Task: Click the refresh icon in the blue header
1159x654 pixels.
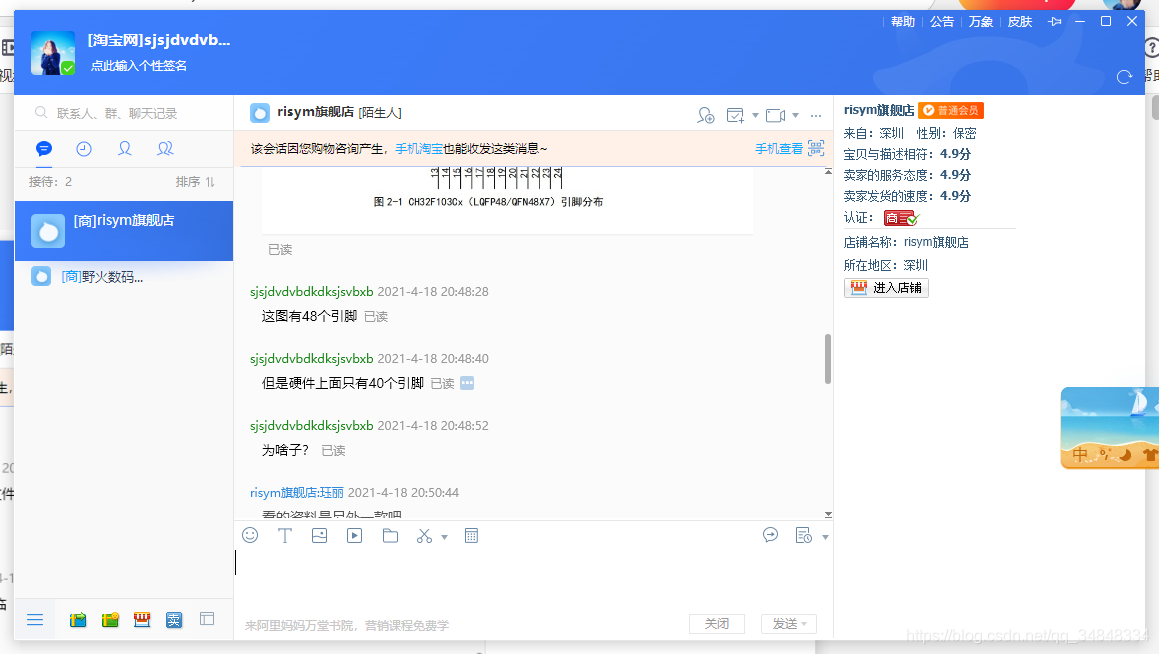Action: (x=1124, y=77)
